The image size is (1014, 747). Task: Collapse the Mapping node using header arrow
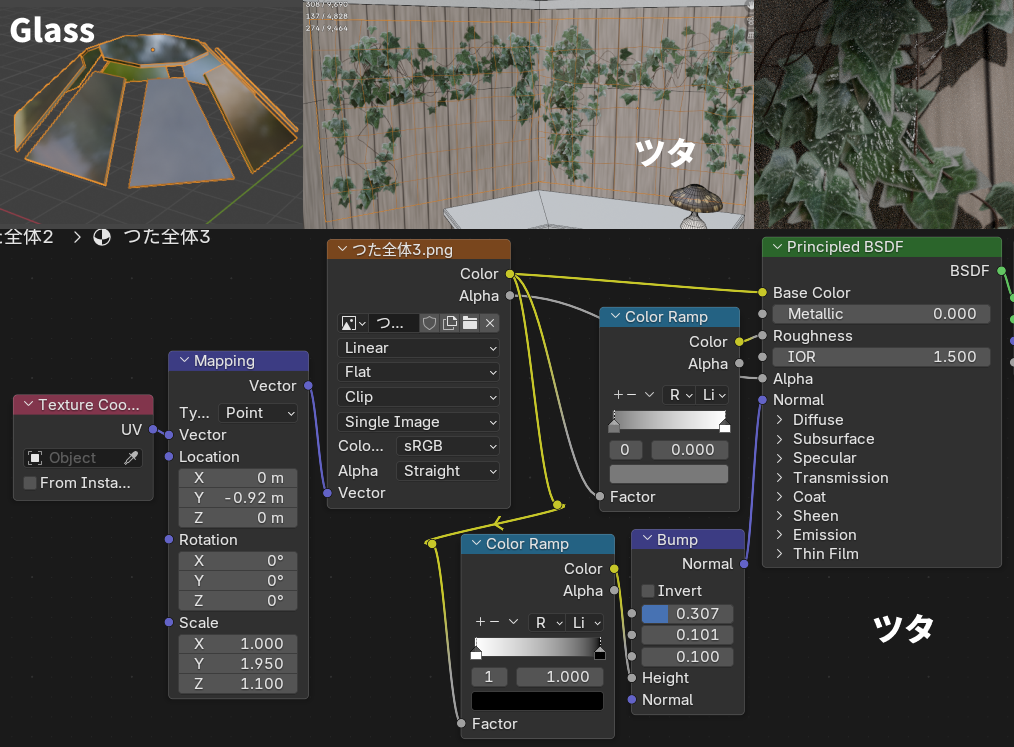coord(184,361)
